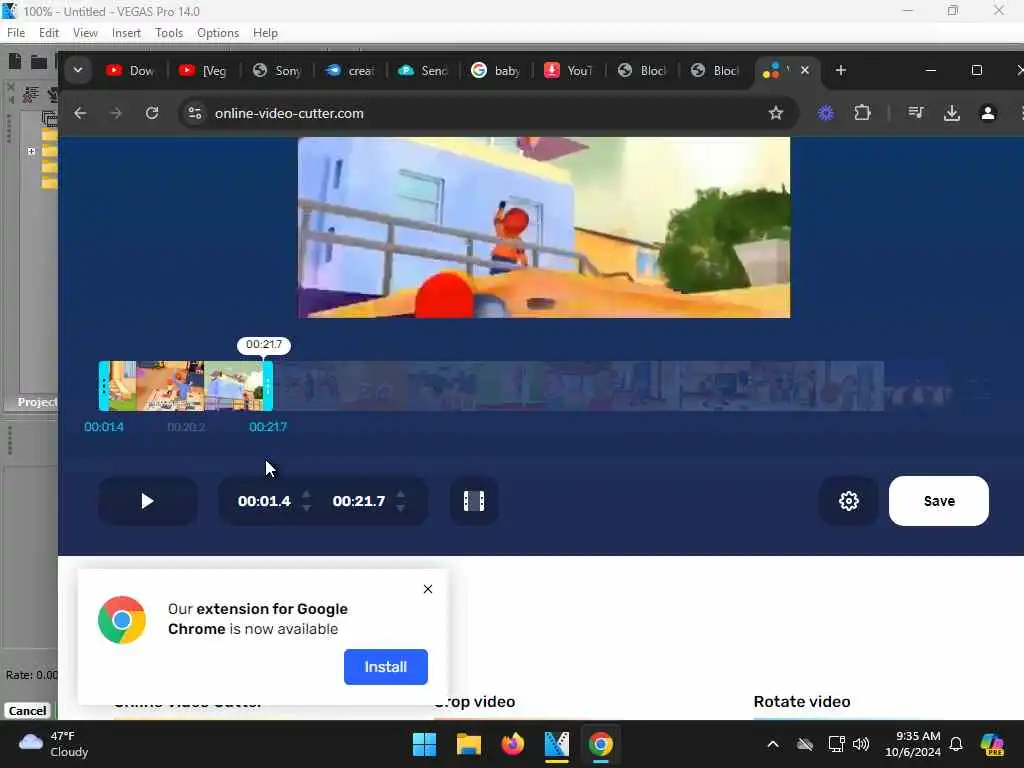
Task: Open the Help menu in VEGAS Pro
Action: click(265, 33)
